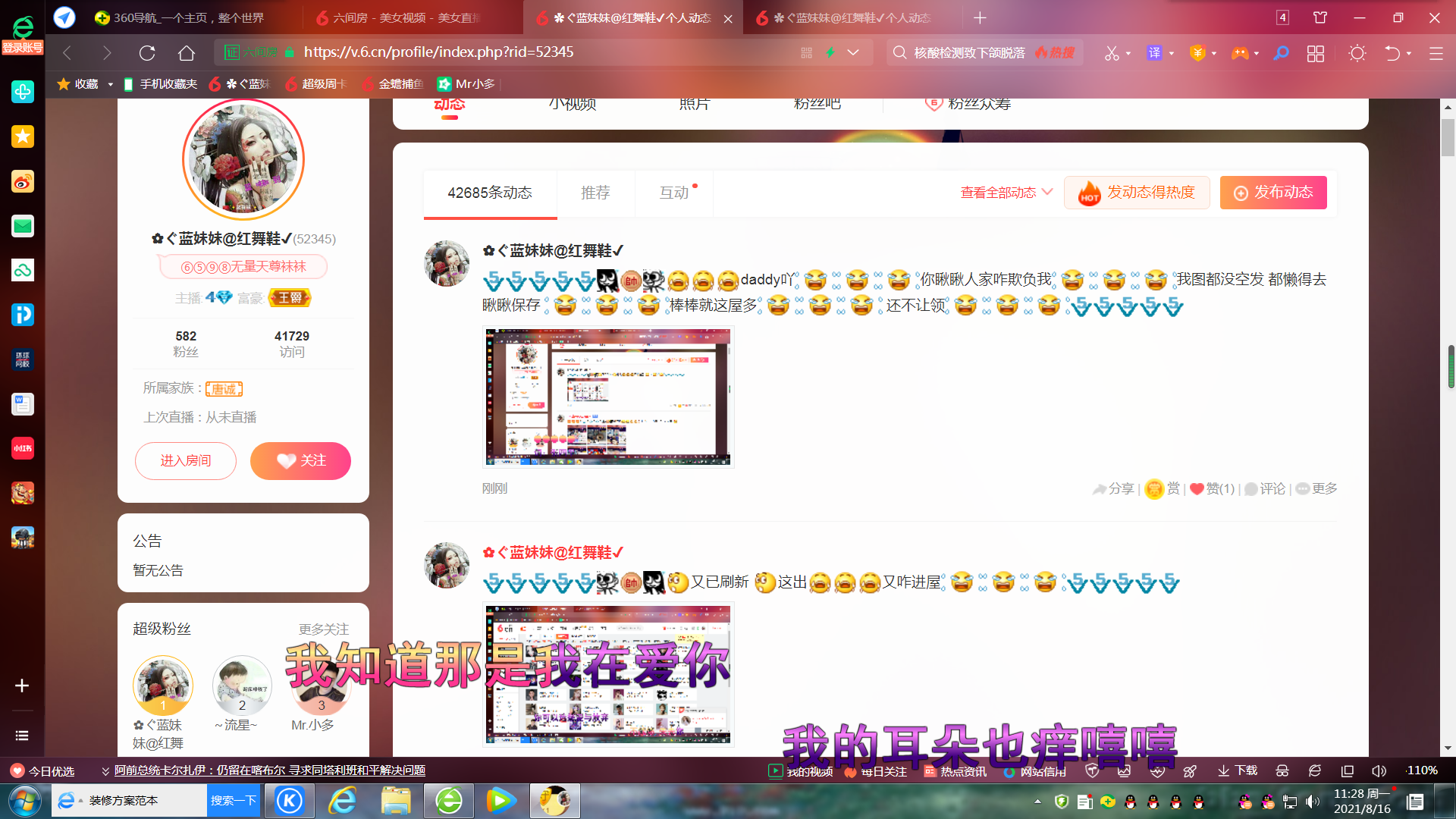1456x819 pixels.
Task: Select the 互动 tab
Action: tap(674, 193)
